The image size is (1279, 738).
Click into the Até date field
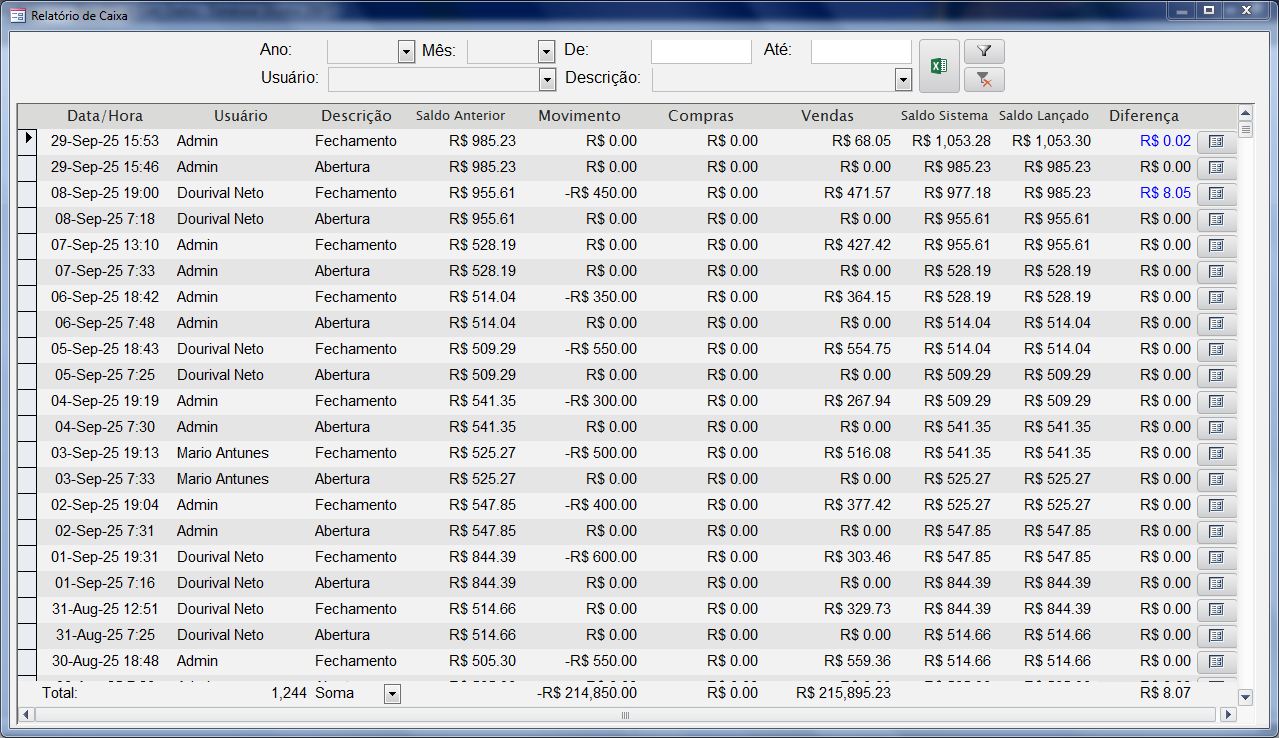coord(860,52)
